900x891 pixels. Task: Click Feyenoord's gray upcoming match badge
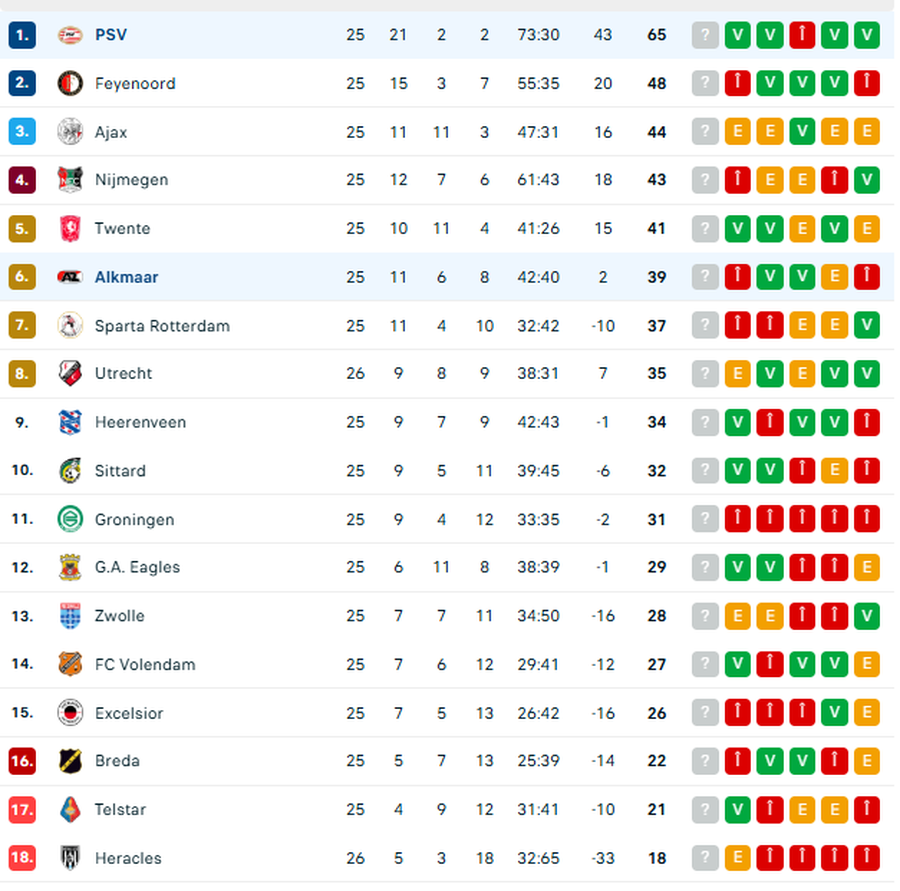tap(706, 83)
